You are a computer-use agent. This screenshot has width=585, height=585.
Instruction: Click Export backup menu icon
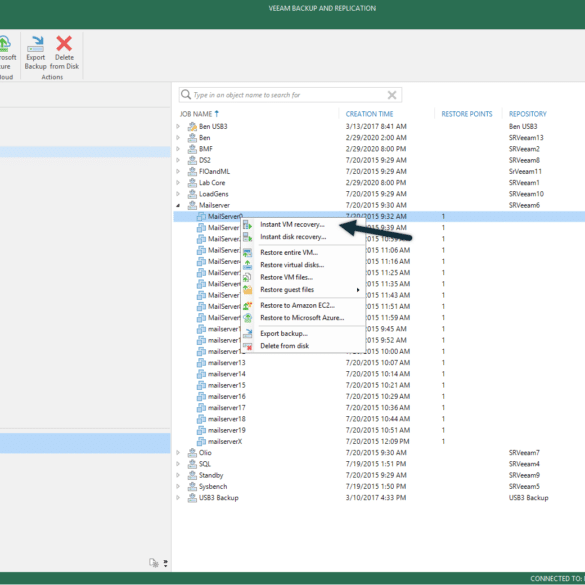[247, 334]
